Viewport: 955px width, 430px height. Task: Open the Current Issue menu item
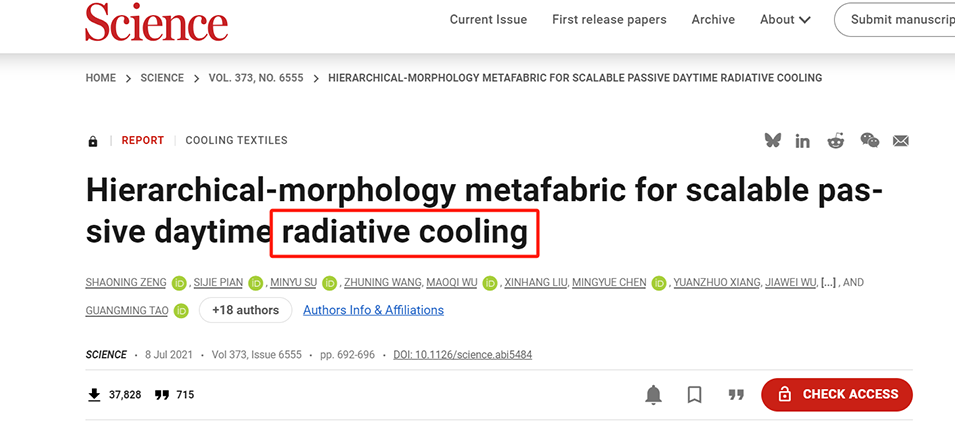coord(488,20)
